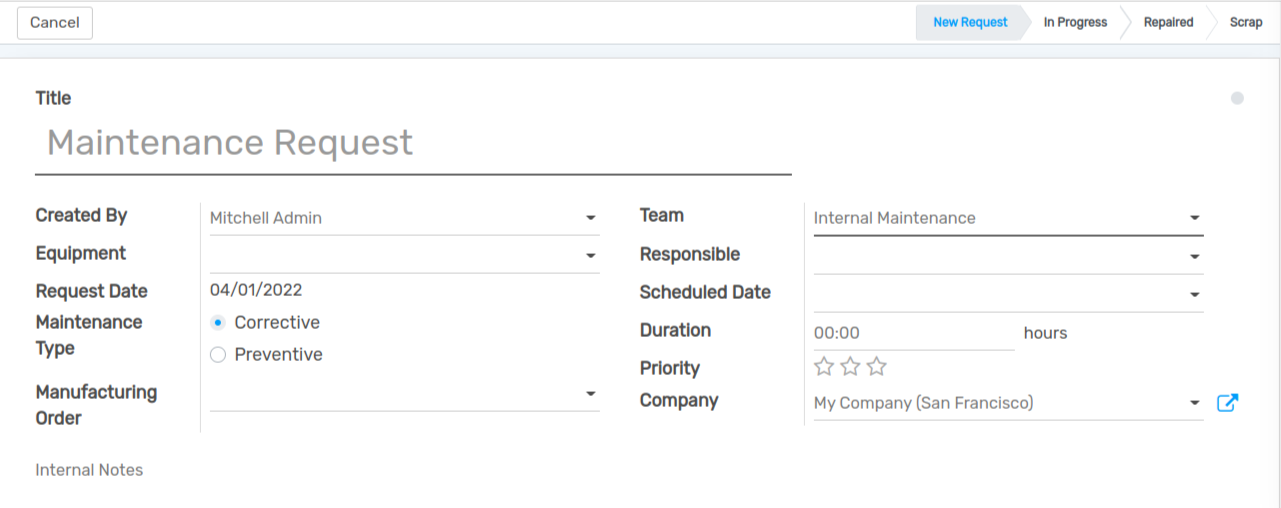Open Company external link icon
This screenshot has width=1281, height=508.
(x=1227, y=403)
